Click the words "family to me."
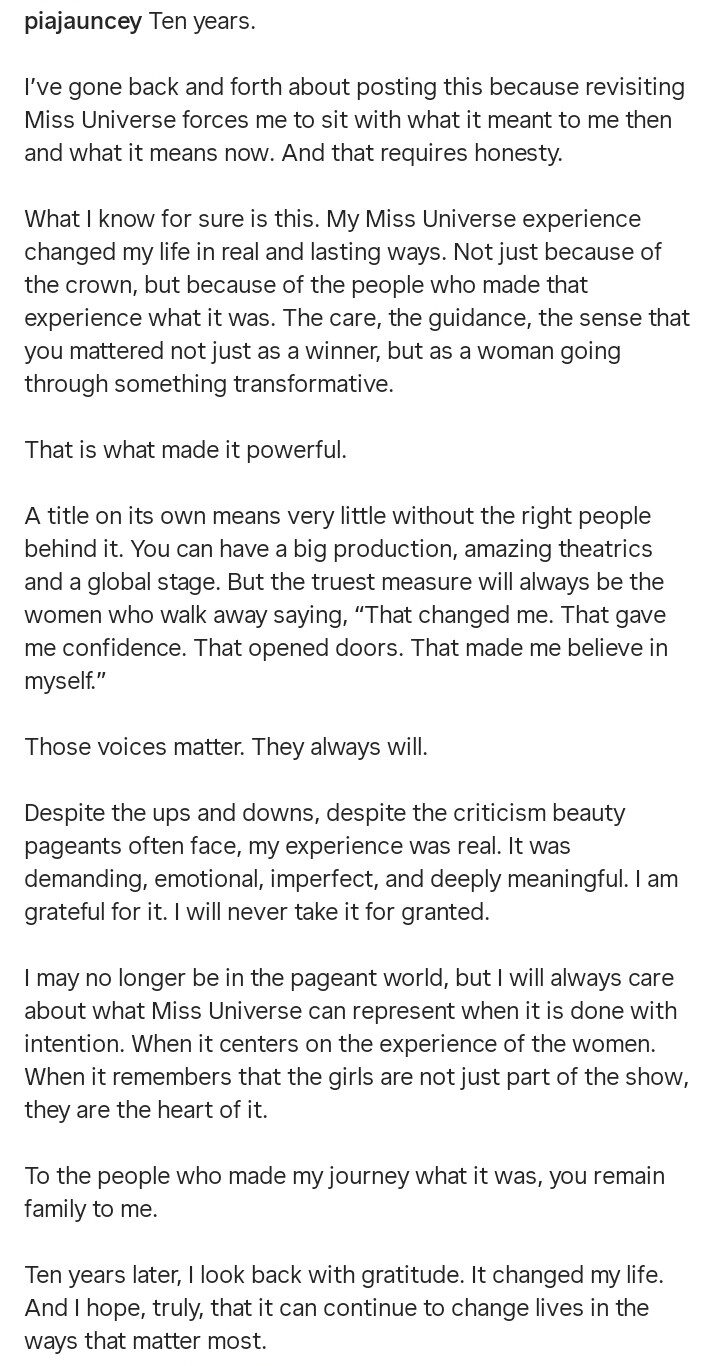720x1366 pixels. point(90,1209)
